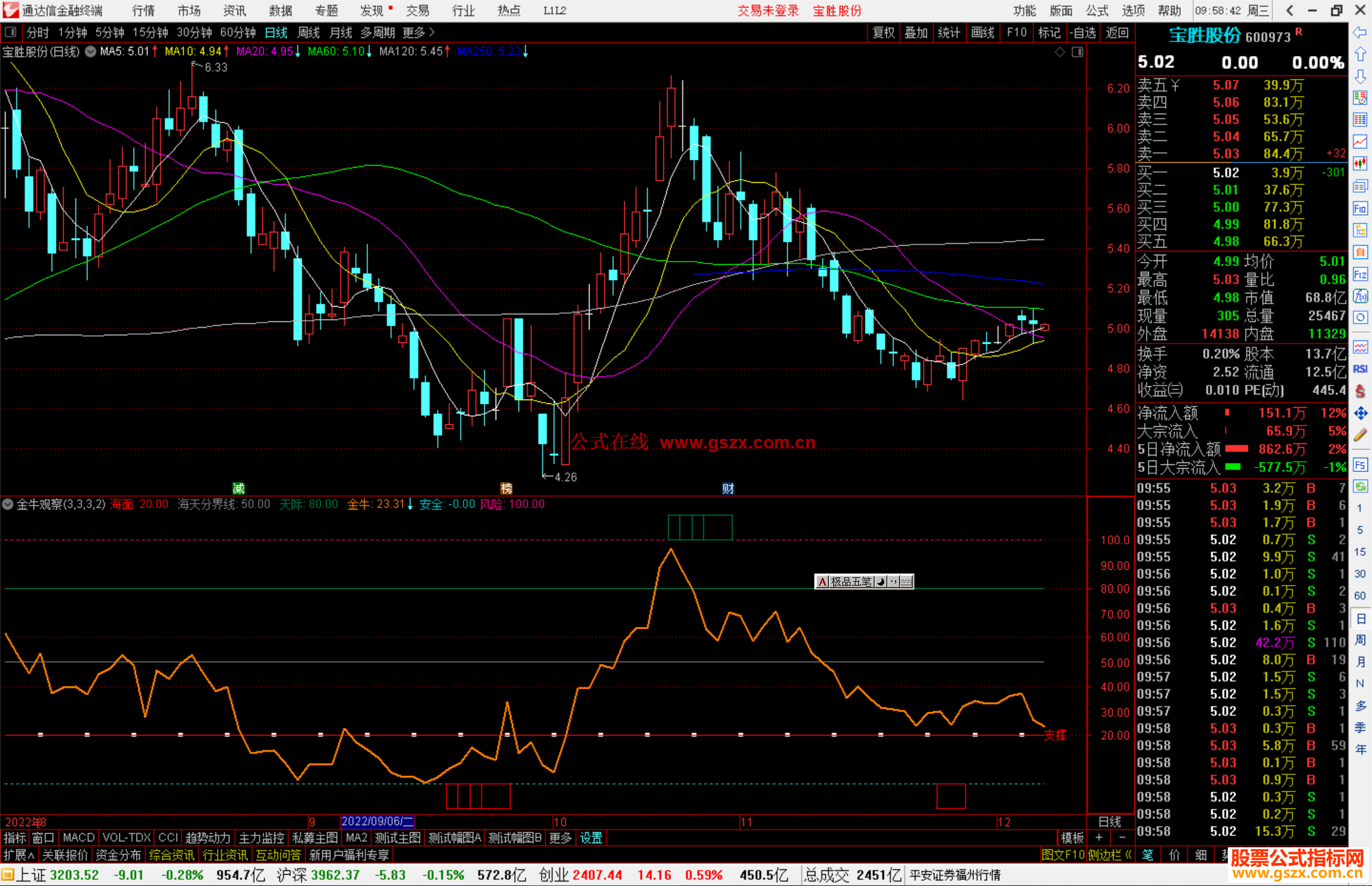Expand the 金牛观察 indicator dropdown

click(x=8, y=504)
